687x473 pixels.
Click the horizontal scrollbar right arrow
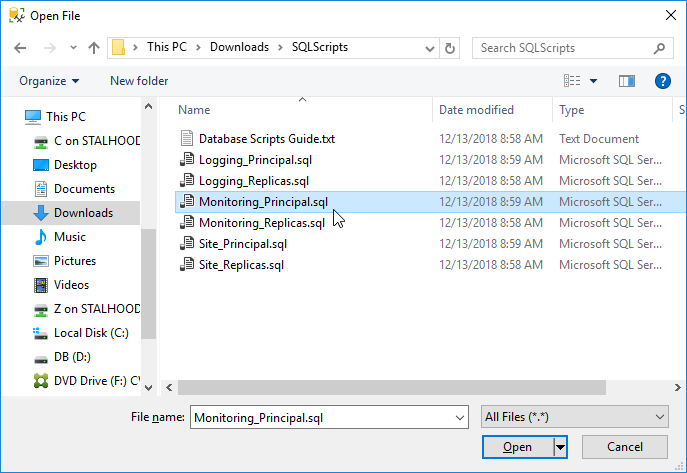[677, 388]
